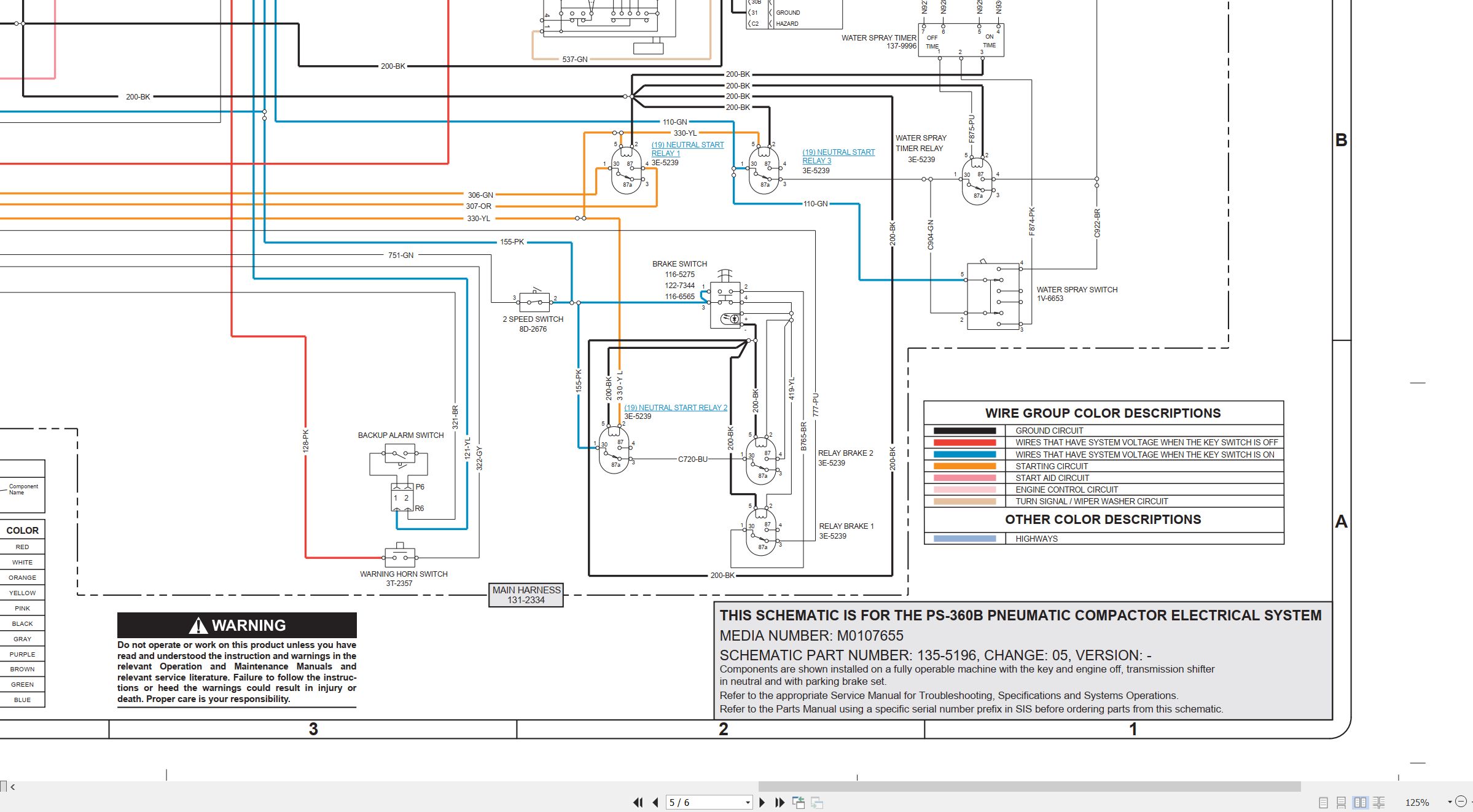
Task: Click the WIRE GROUP COLOR DESCRIPTIONS heading
Action: (x=1103, y=413)
